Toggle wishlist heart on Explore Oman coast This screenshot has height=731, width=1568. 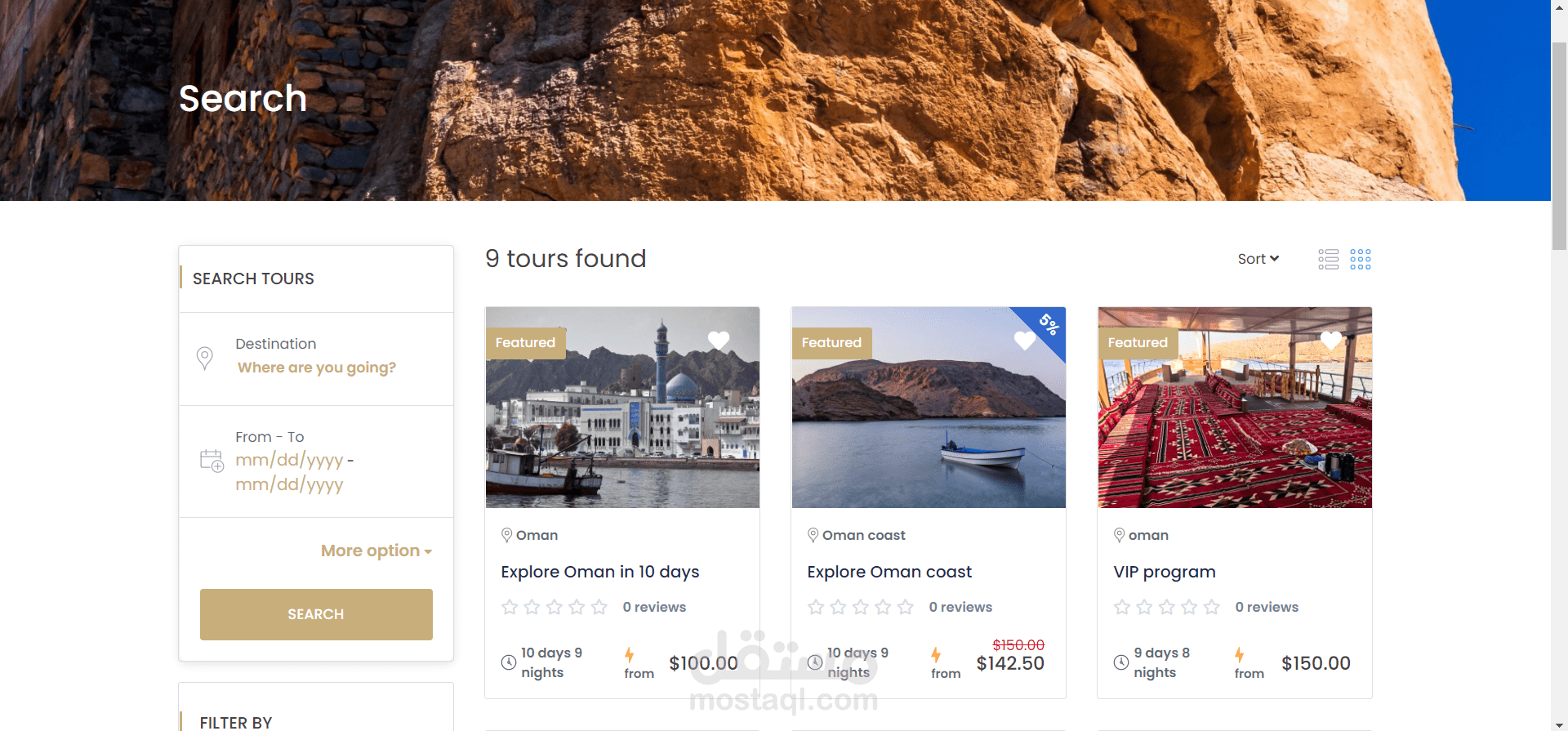click(1024, 340)
